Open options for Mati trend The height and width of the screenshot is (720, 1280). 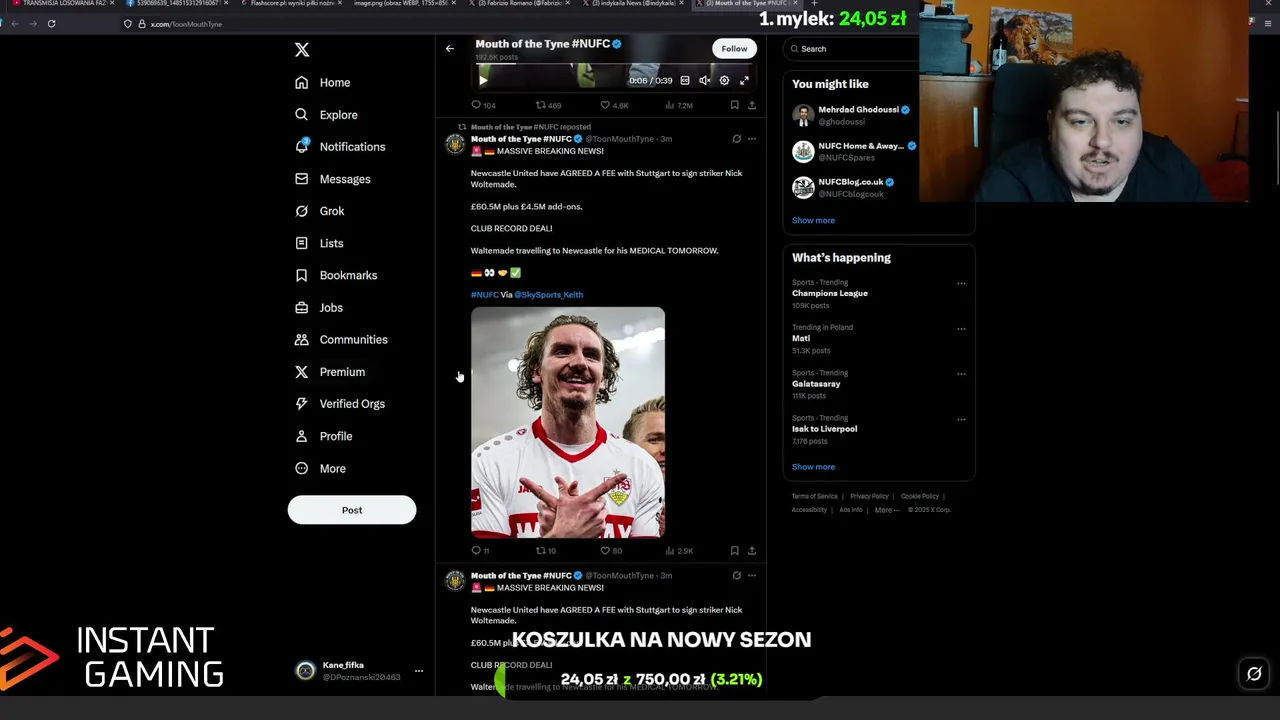(x=961, y=328)
